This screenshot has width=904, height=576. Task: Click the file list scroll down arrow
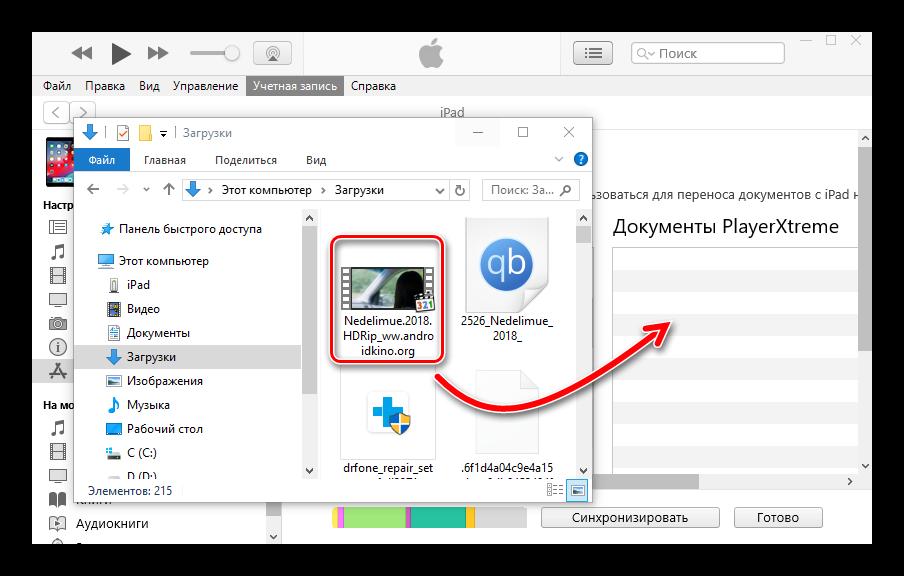[x=583, y=470]
